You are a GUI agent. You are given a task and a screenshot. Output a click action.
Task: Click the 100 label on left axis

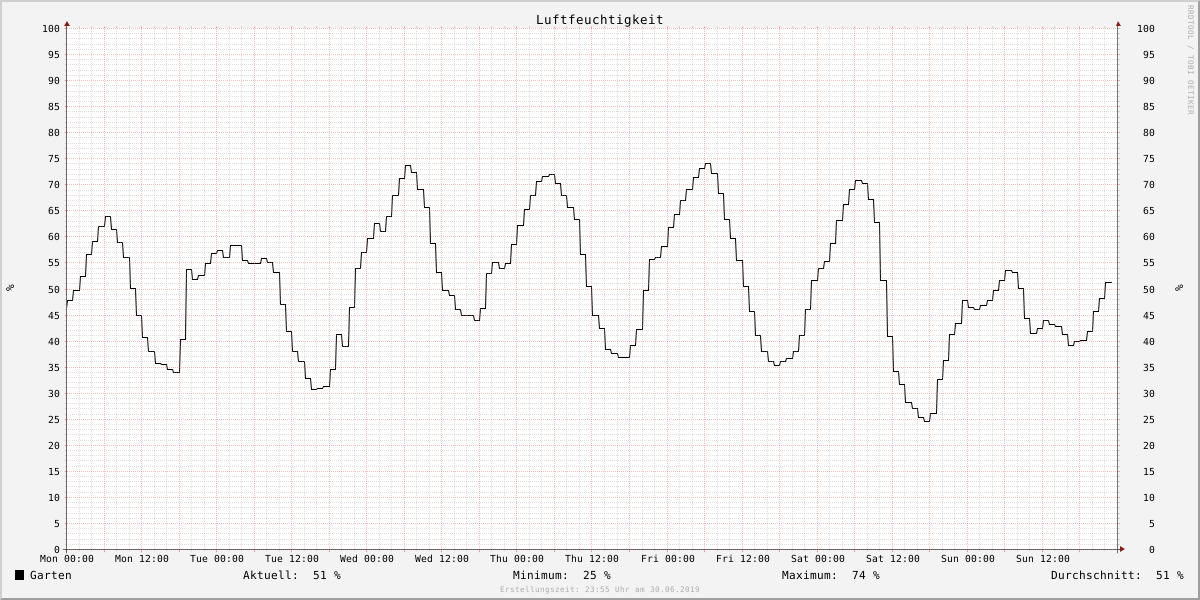(51, 28)
